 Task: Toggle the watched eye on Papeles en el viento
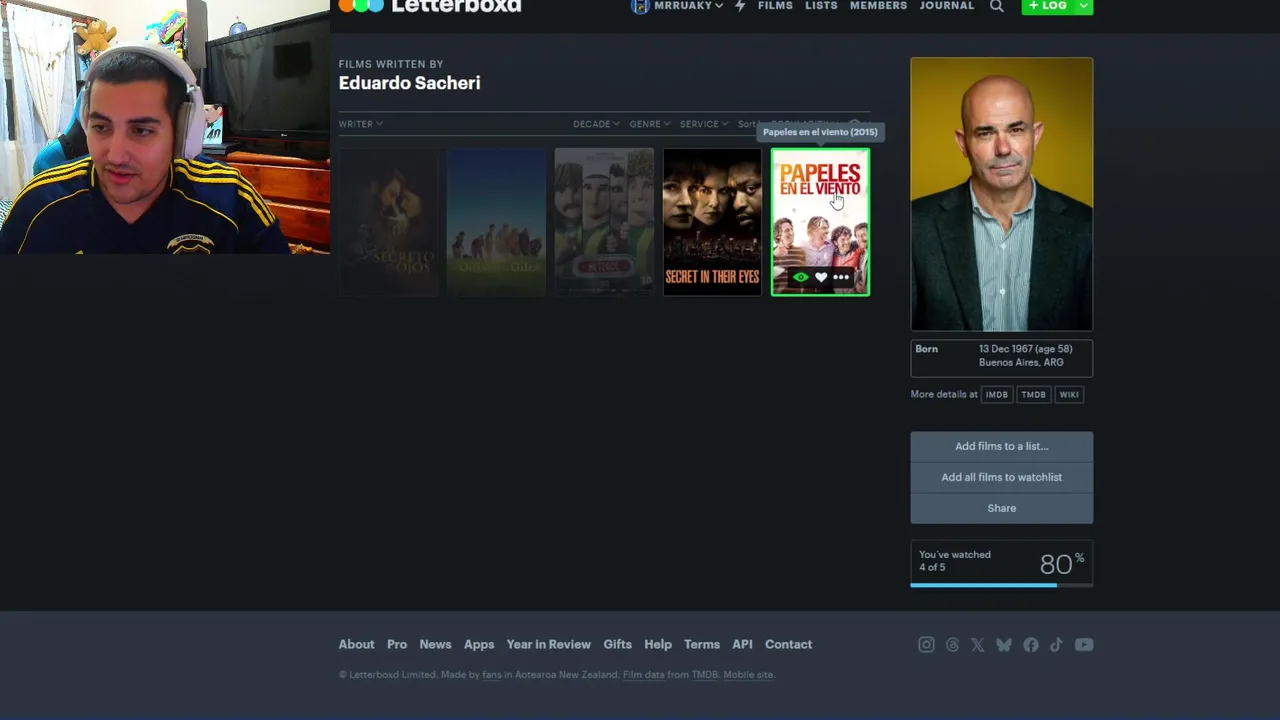tap(800, 277)
